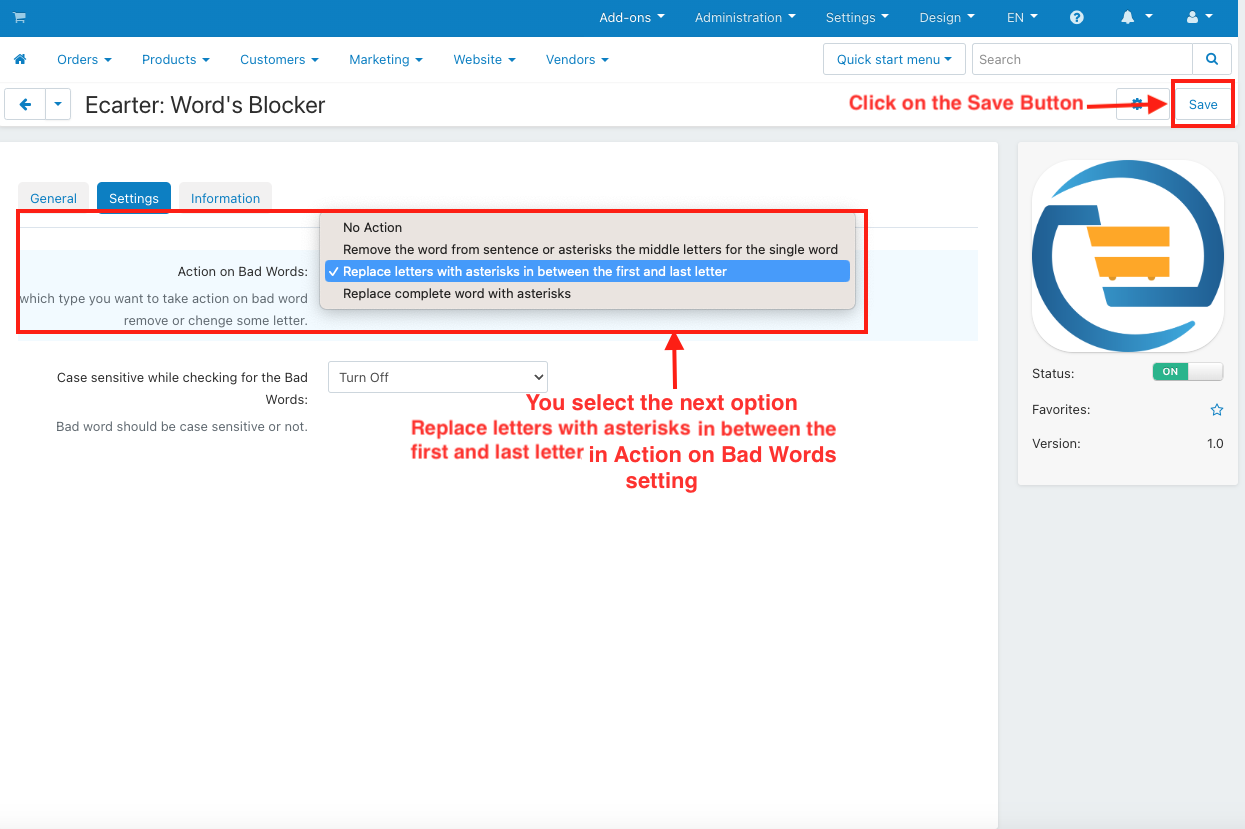Open the Customers menu

[279, 59]
